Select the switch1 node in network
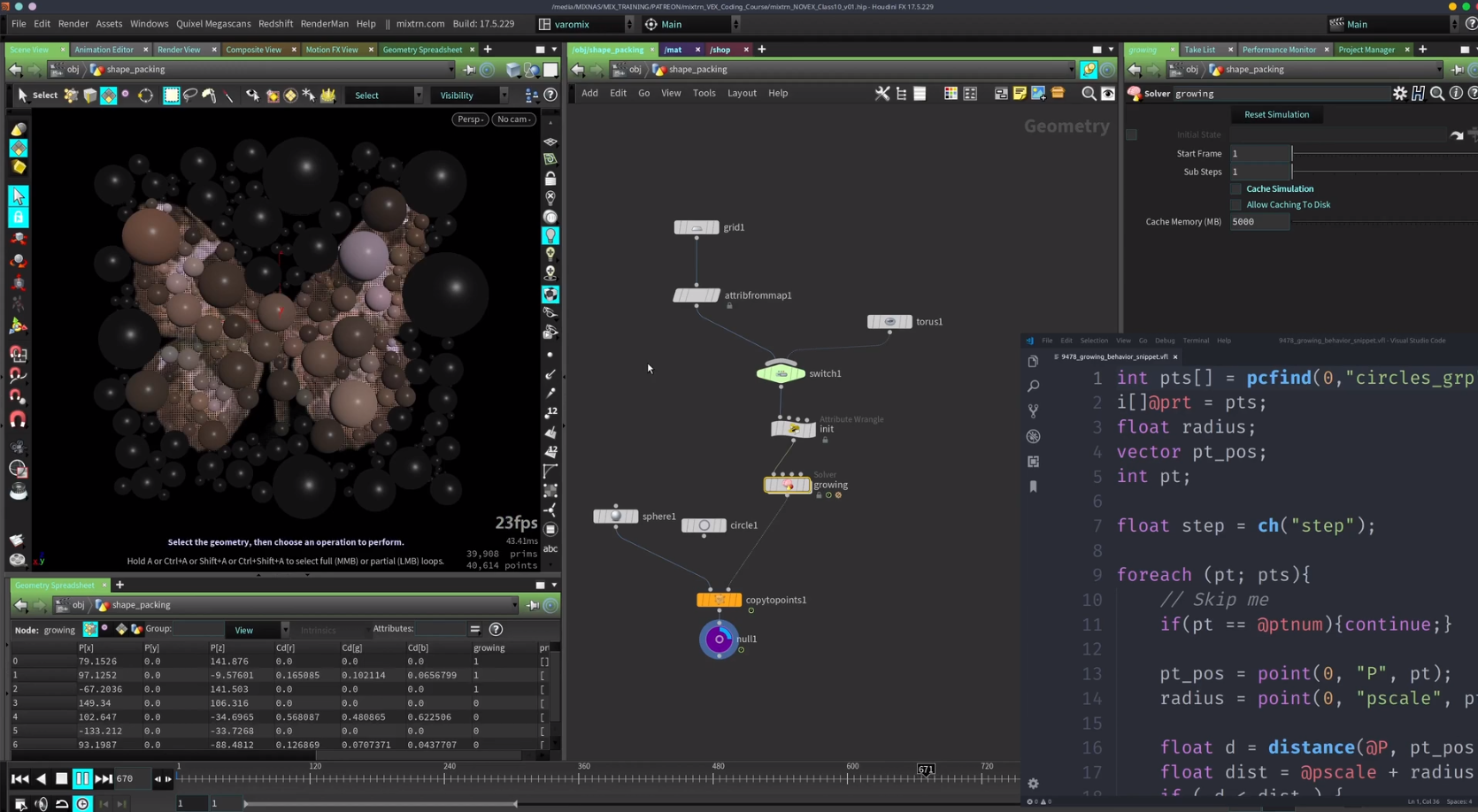 pos(781,373)
